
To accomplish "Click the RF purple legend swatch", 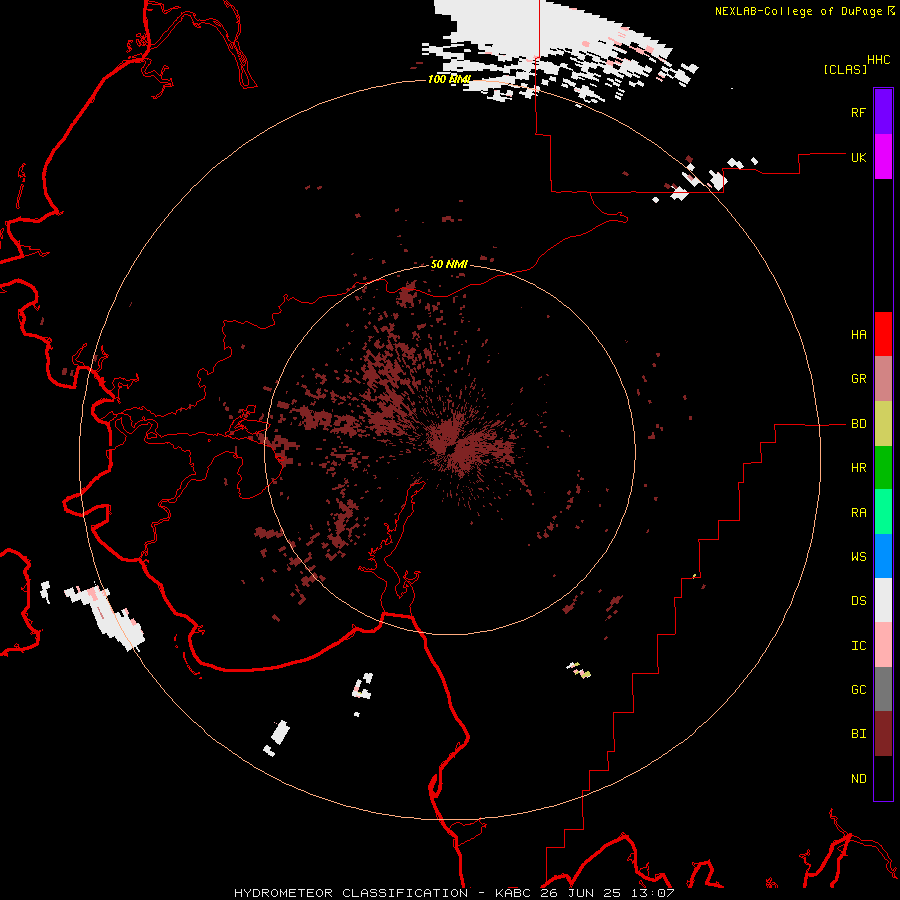I will point(883,112).
